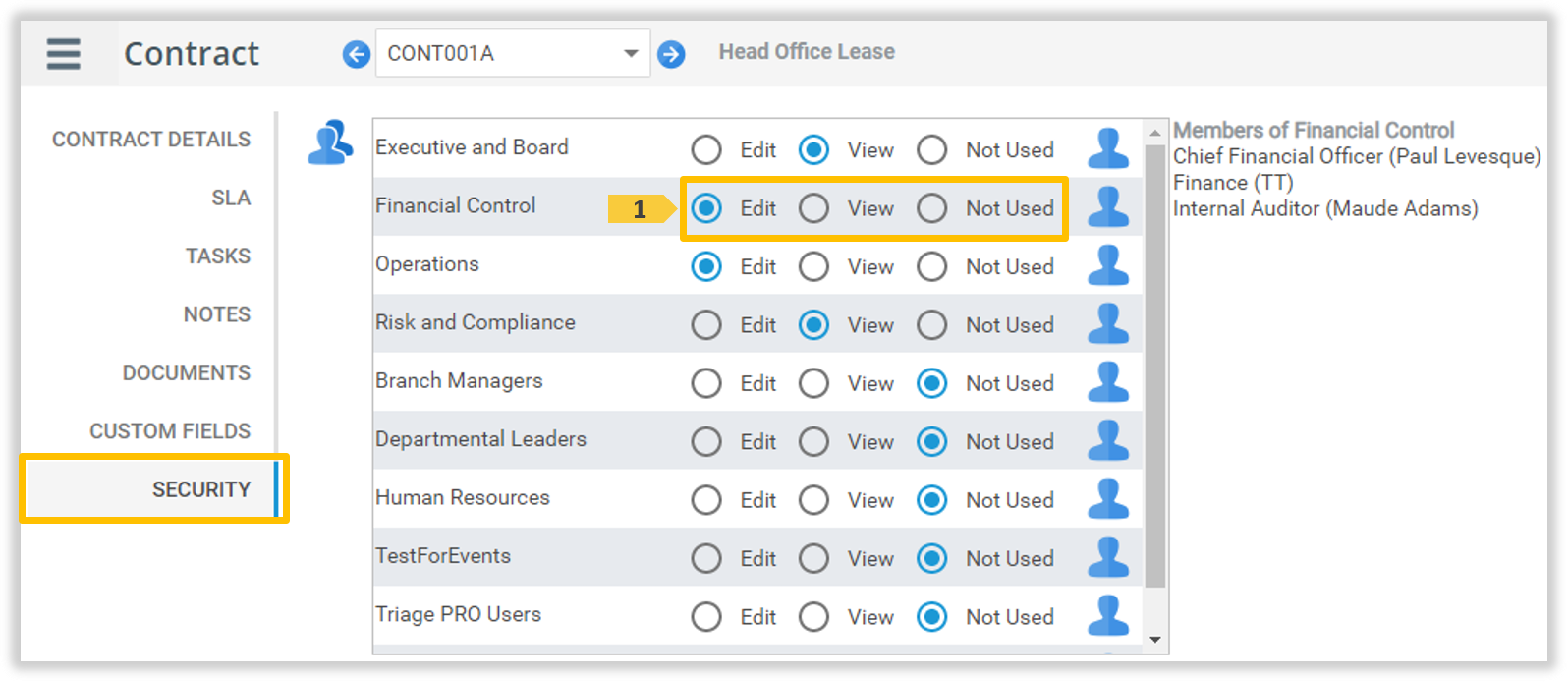Set Risk and Compliance to Not Used
The width and height of the screenshot is (1568, 682).
931,325
